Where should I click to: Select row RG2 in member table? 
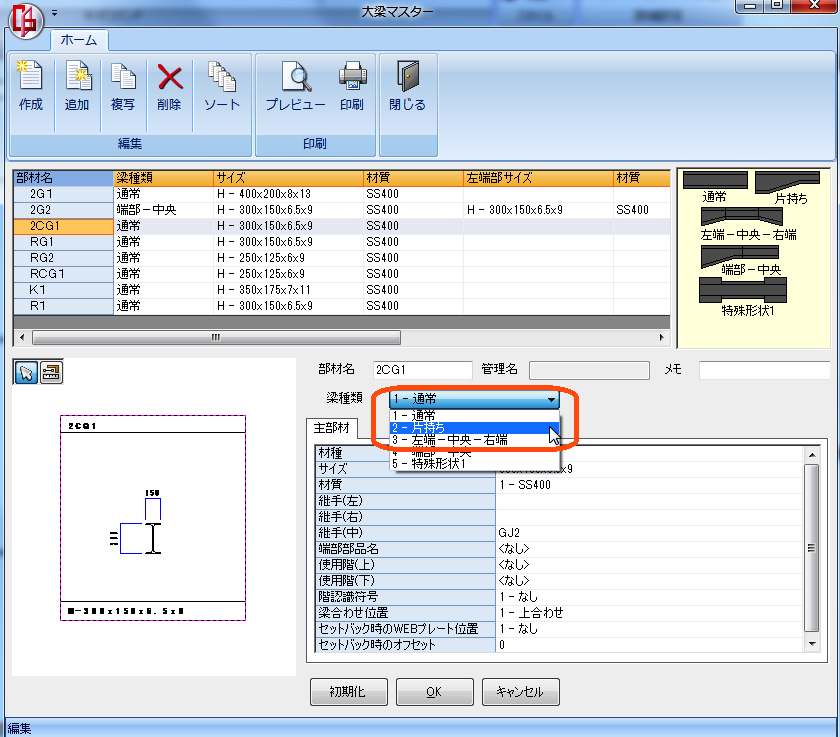coord(342,258)
